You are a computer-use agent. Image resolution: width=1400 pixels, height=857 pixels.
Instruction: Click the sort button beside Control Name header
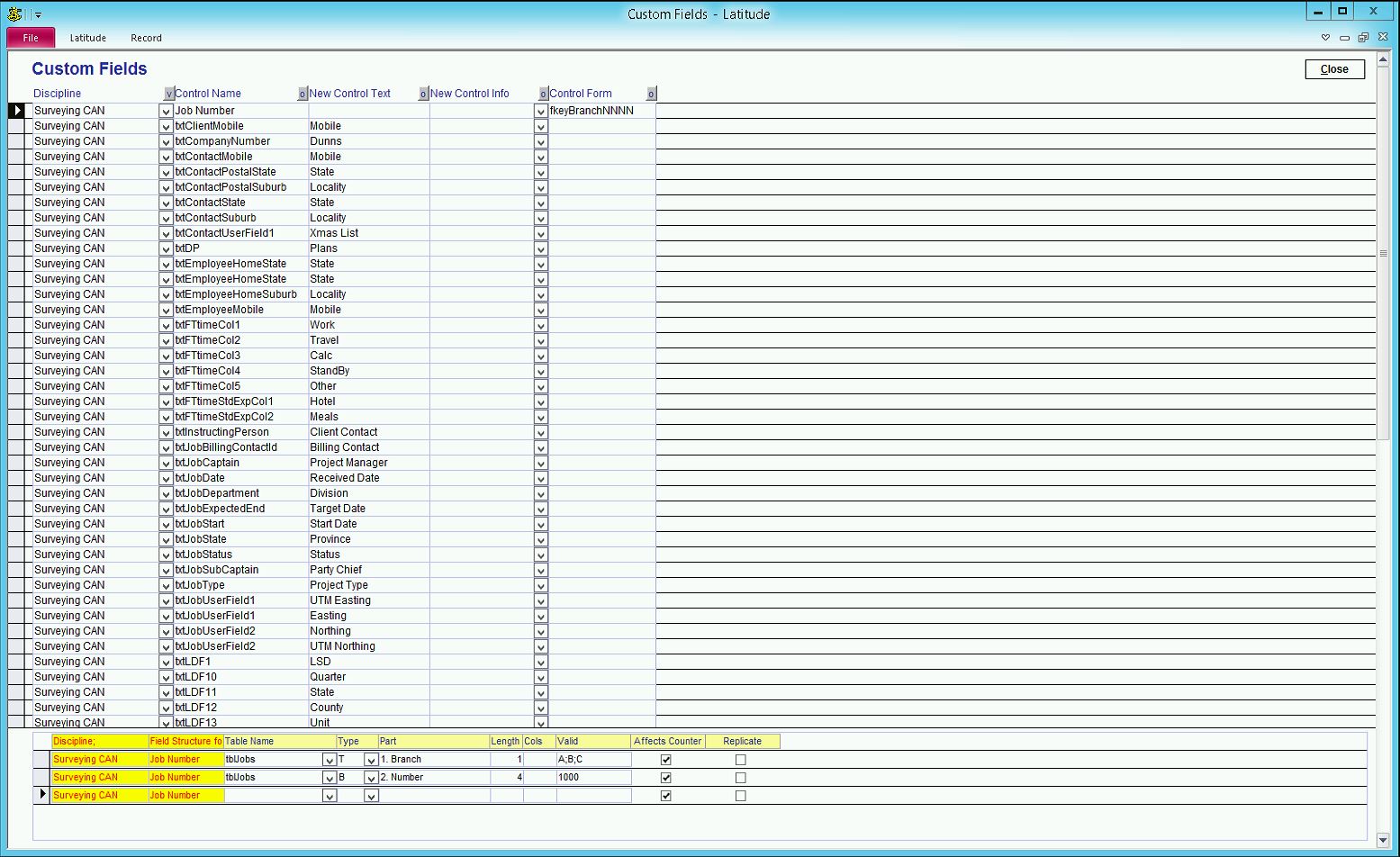[303, 94]
